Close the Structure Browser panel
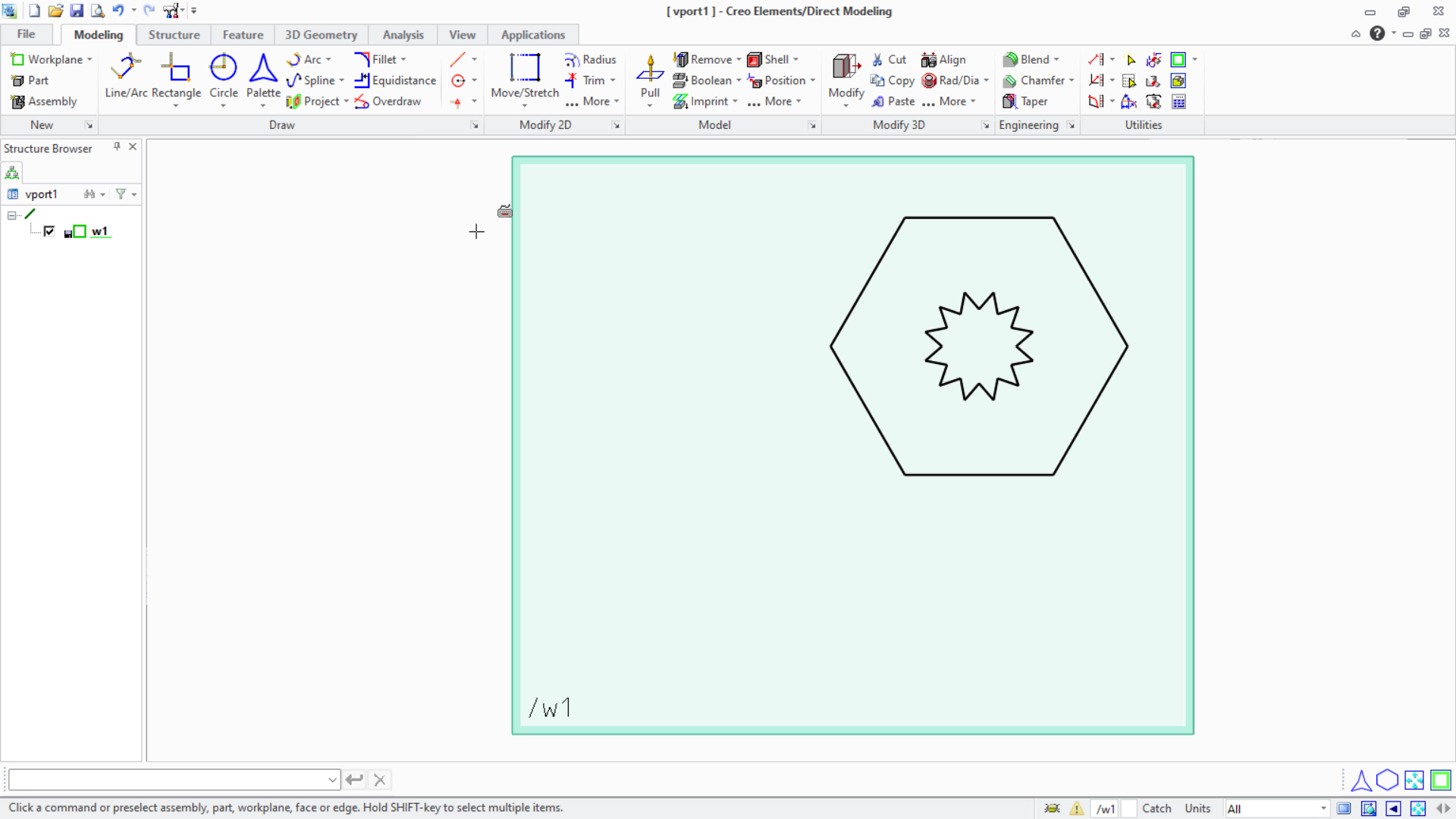The image size is (1456, 819). (133, 147)
